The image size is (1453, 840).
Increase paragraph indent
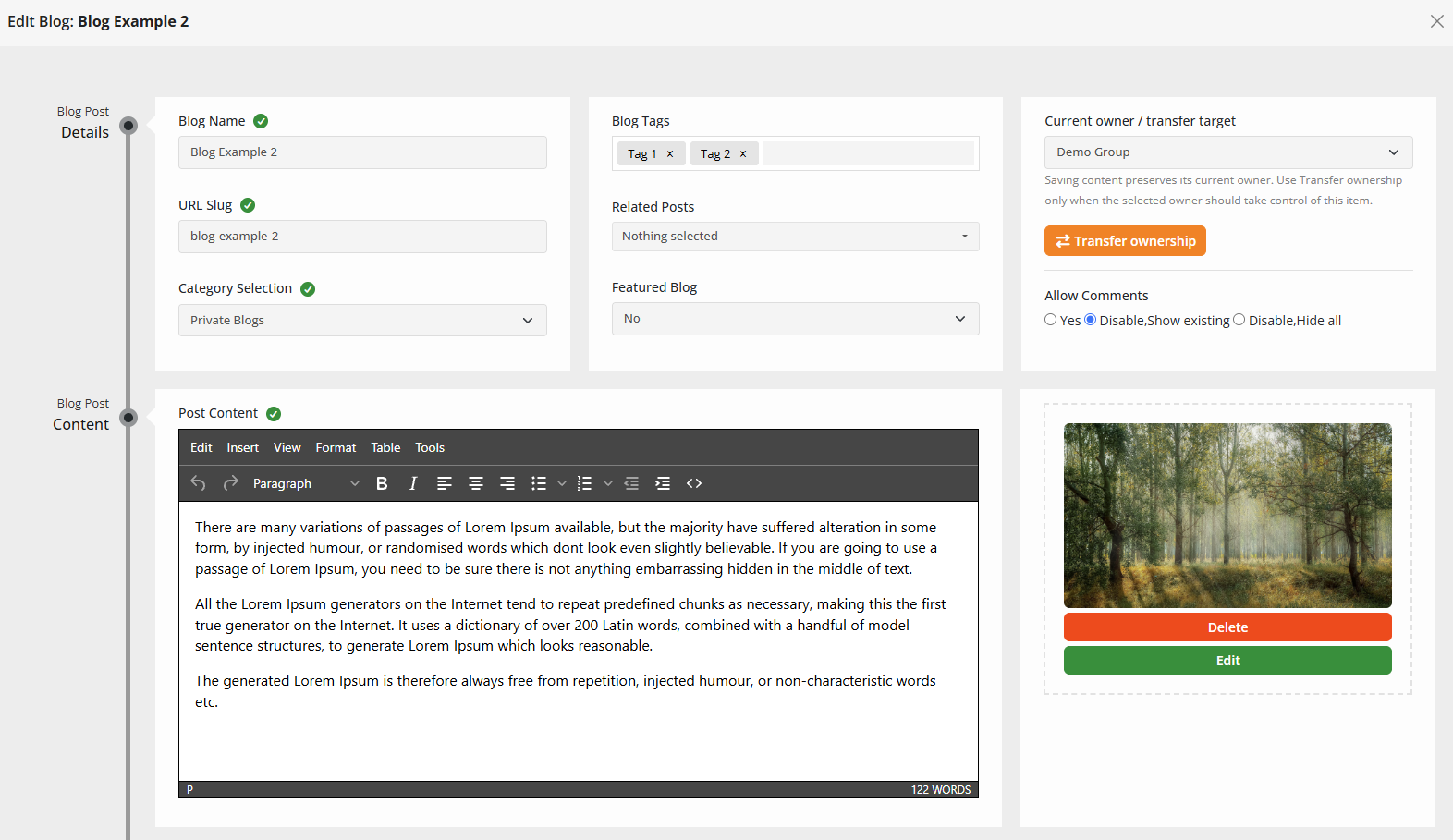(x=663, y=483)
